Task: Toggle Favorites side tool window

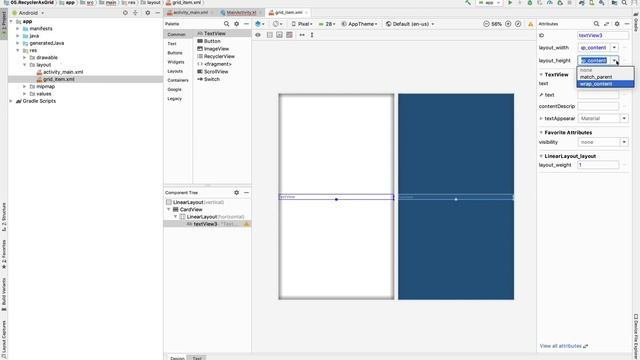Action: pos(4,254)
